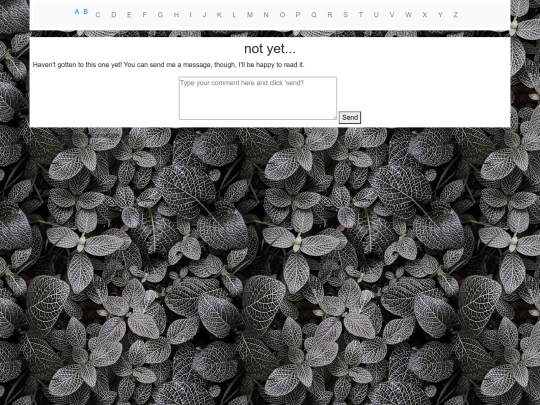
Task: Open the letter A page link
Action: pos(77,11)
